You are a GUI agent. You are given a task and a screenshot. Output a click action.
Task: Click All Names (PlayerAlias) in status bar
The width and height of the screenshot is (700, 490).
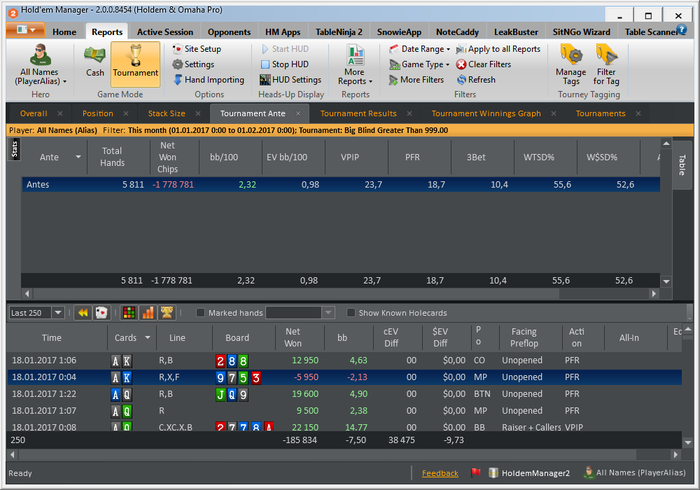point(635,473)
